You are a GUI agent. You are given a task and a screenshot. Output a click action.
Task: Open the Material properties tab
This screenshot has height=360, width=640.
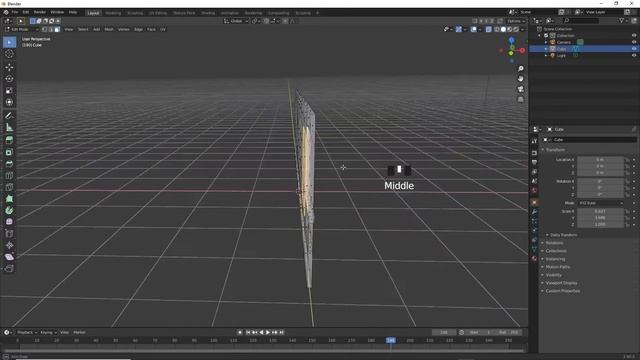point(534,259)
